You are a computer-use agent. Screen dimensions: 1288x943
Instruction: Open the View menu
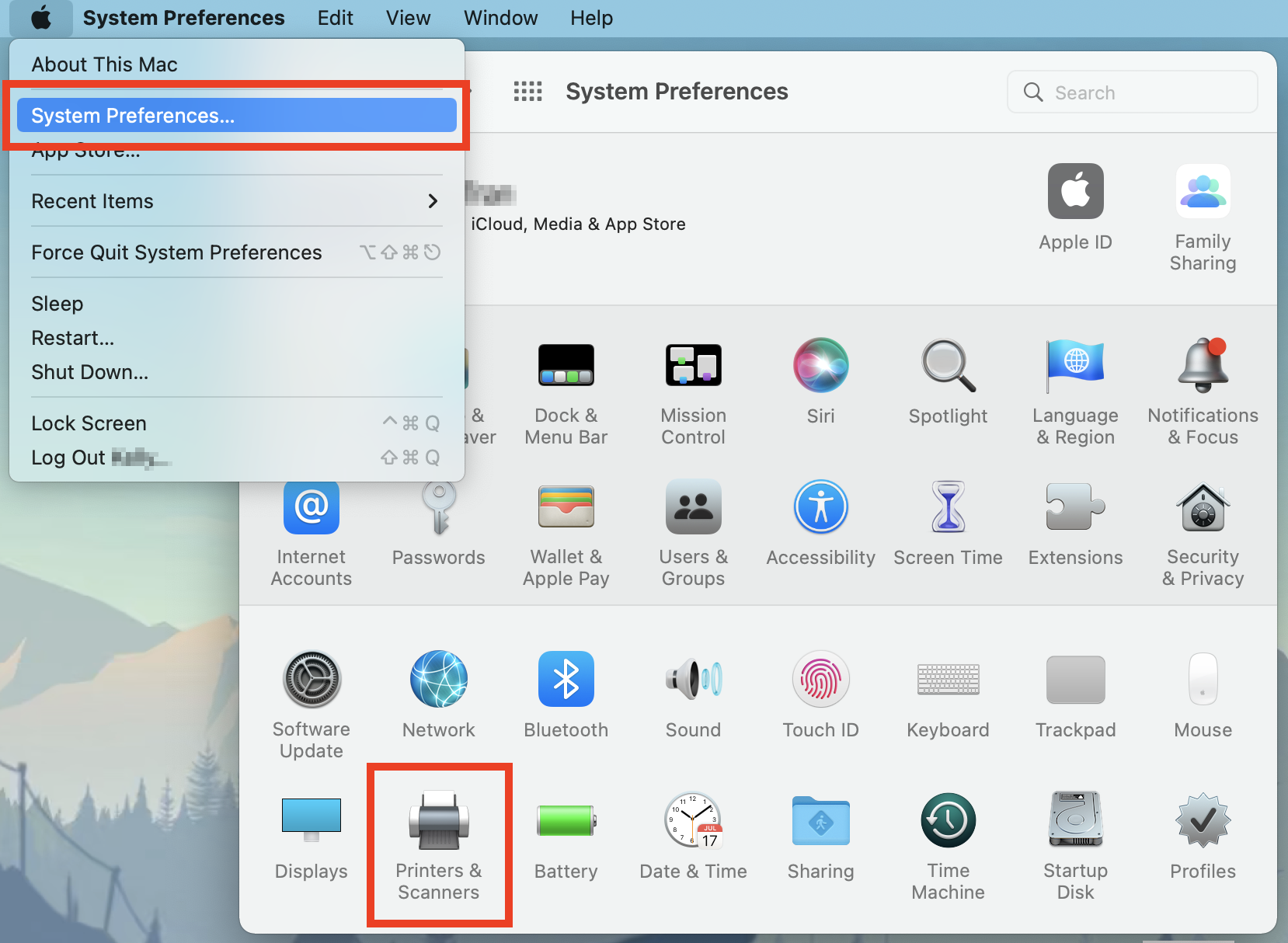(x=408, y=17)
